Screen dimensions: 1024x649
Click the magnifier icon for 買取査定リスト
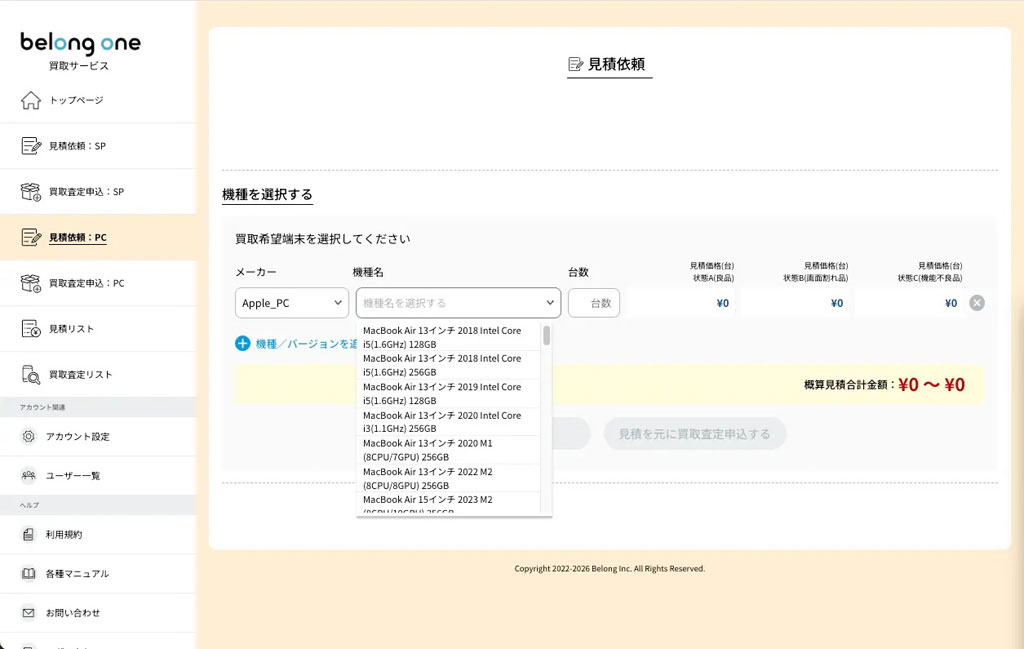[31, 374]
